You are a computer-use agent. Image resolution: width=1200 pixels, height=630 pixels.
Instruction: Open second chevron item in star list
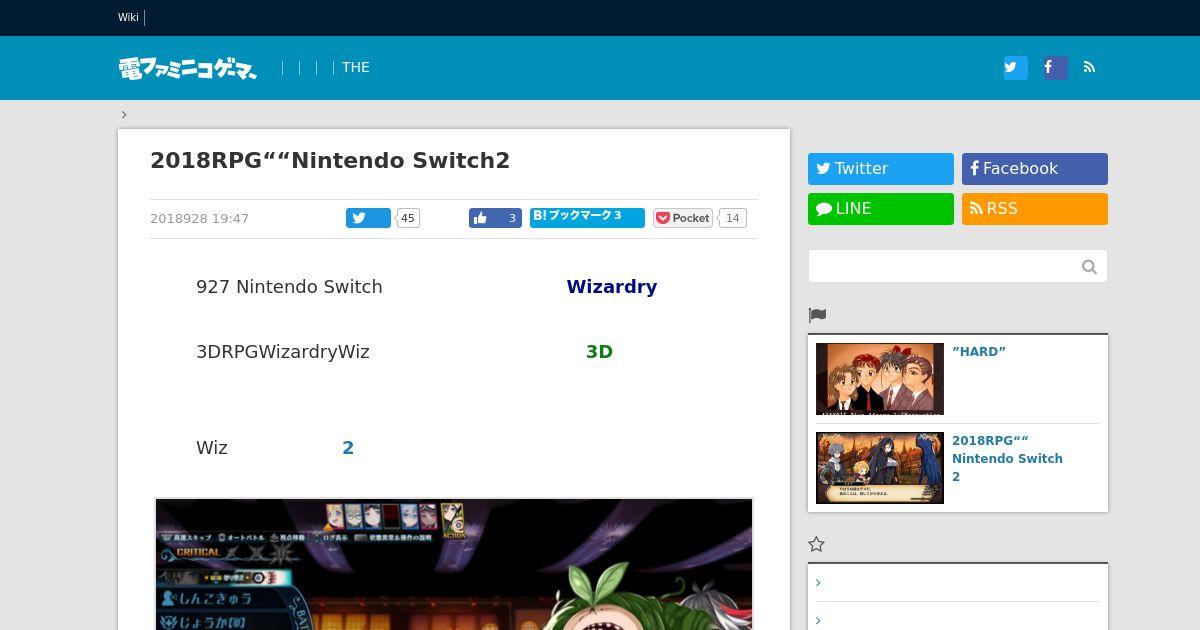pyautogui.click(x=818, y=621)
